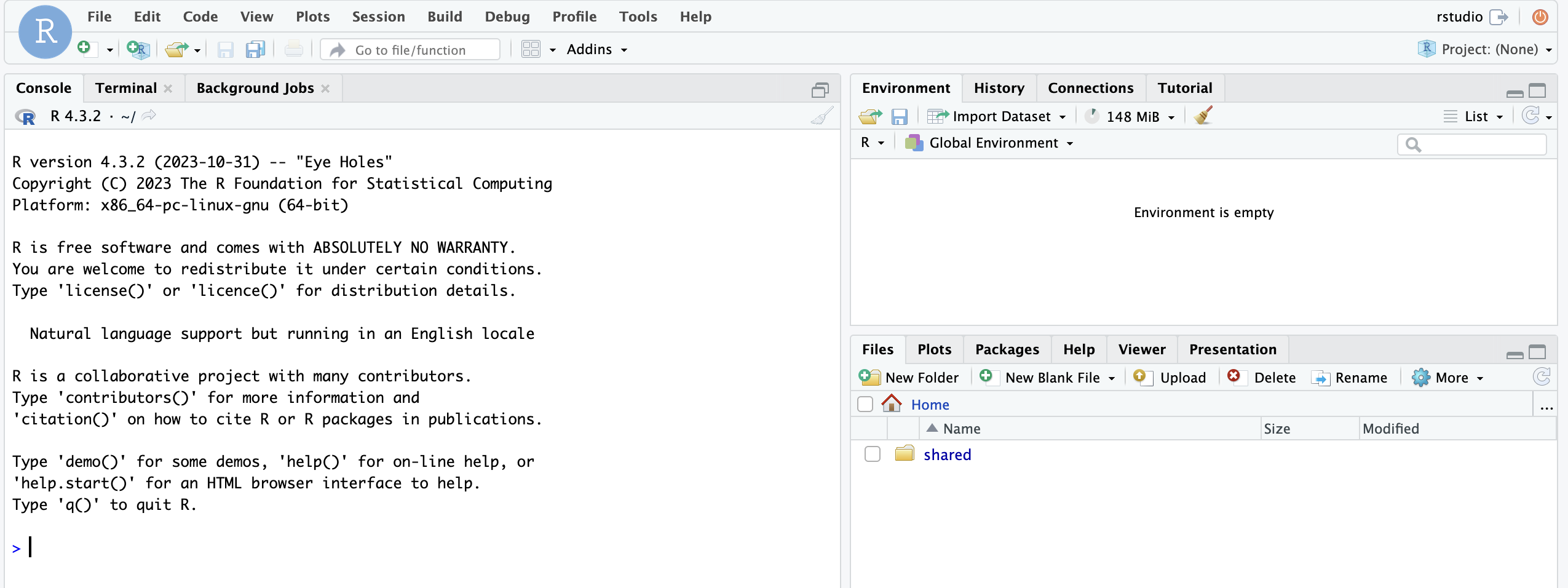
Task: Click the R logo in console header
Action: click(26, 116)
